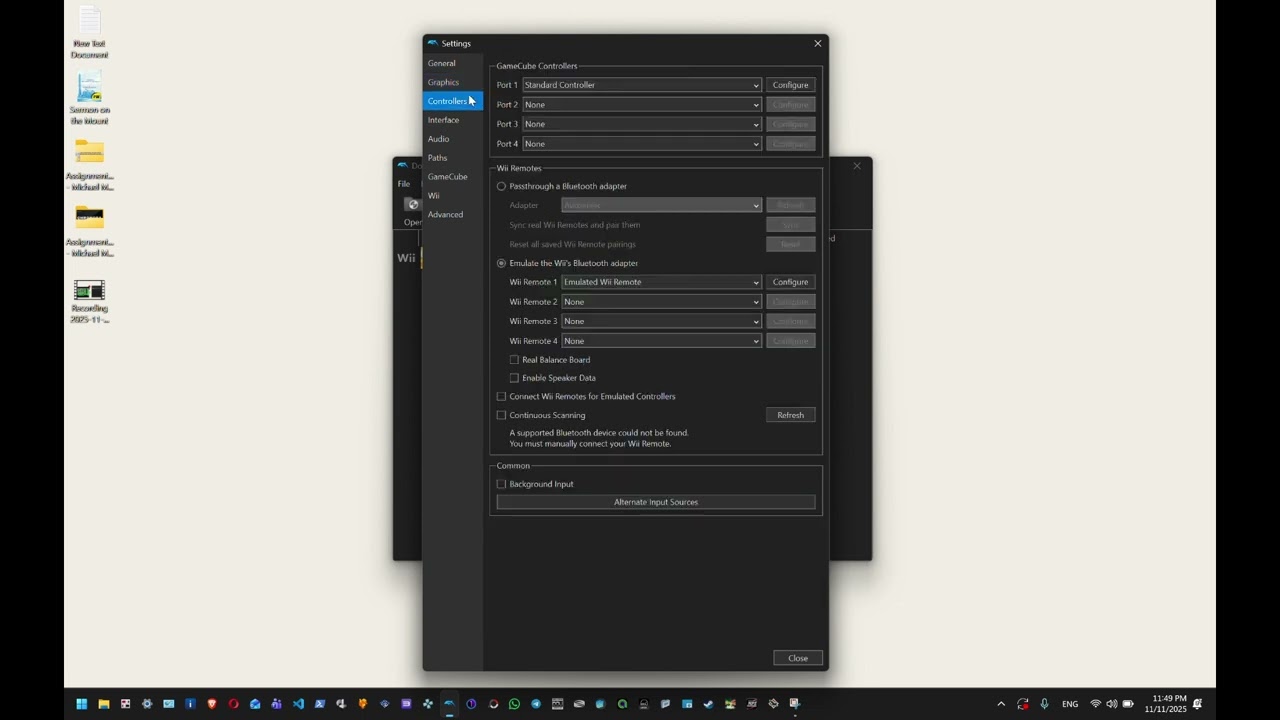Click the microphone icon in the system tray
The width and height of the screenshot is (1280, 720).
[1044, 704]
